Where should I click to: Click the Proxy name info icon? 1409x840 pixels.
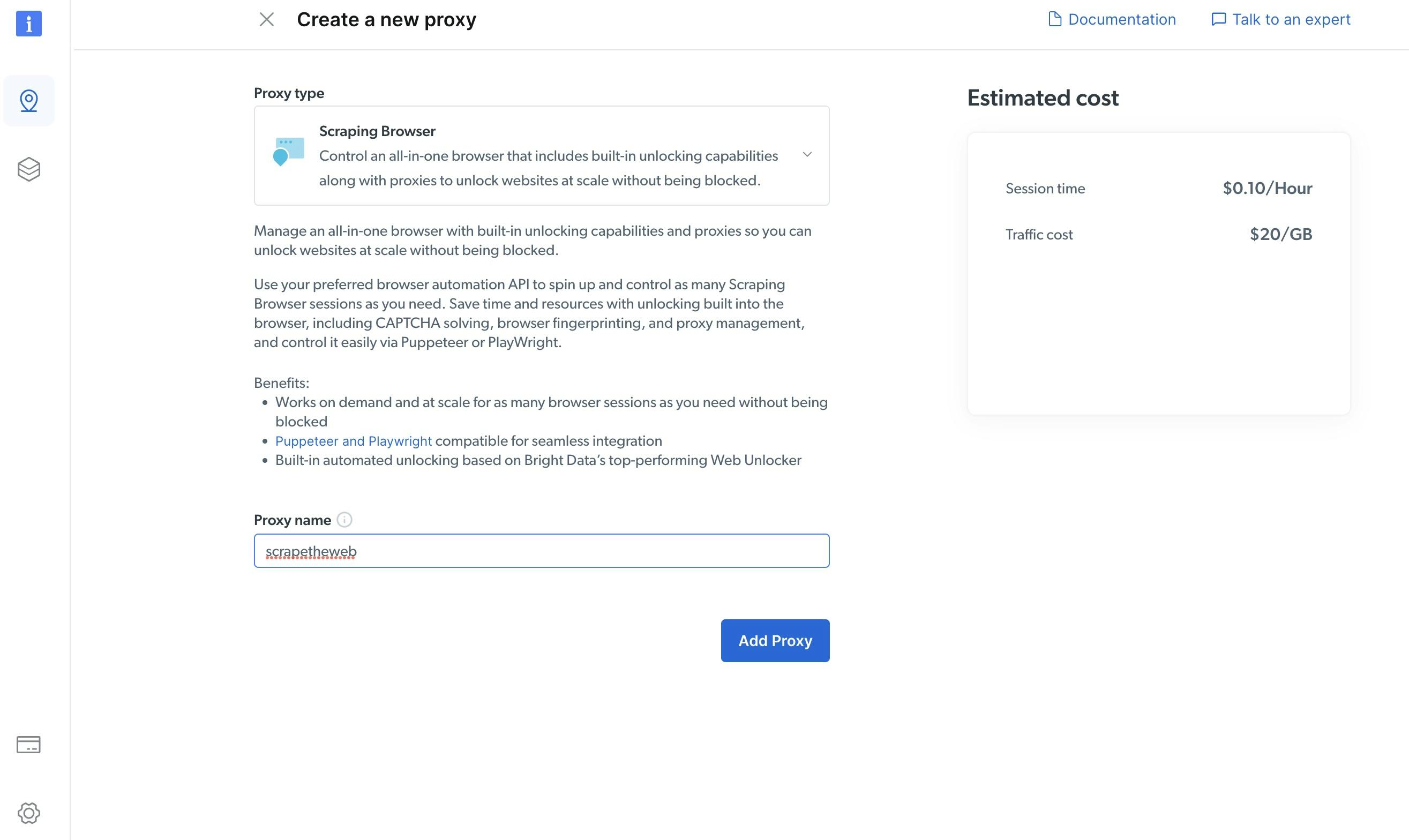[344, 520]
